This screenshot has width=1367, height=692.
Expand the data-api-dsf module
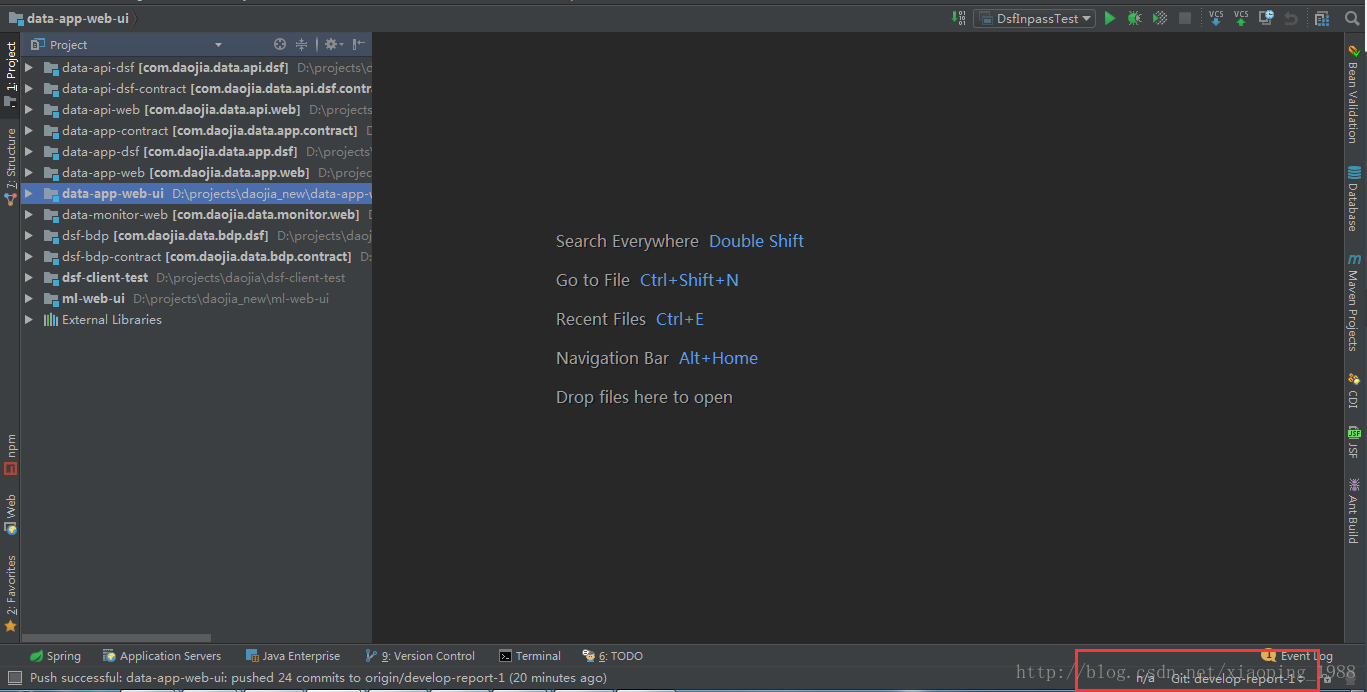29,68
